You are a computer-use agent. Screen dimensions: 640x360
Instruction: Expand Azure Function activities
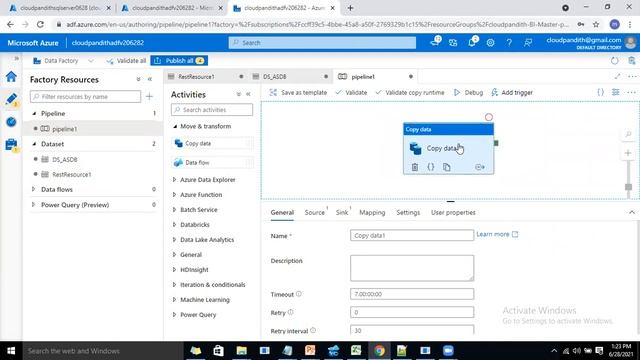point(174,195)
